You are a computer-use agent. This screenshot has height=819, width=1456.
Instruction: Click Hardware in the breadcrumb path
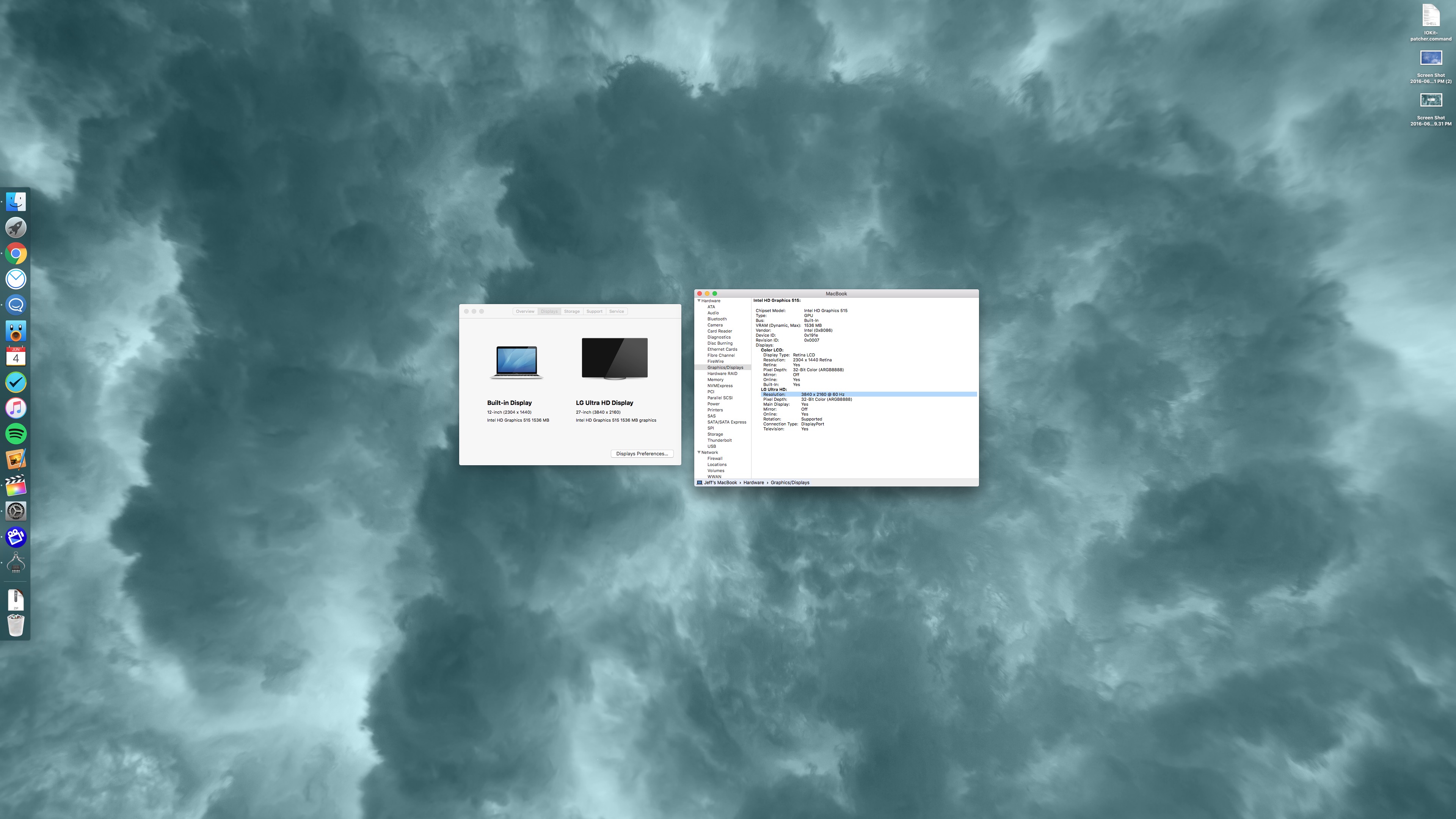click(x=754, y=483)
